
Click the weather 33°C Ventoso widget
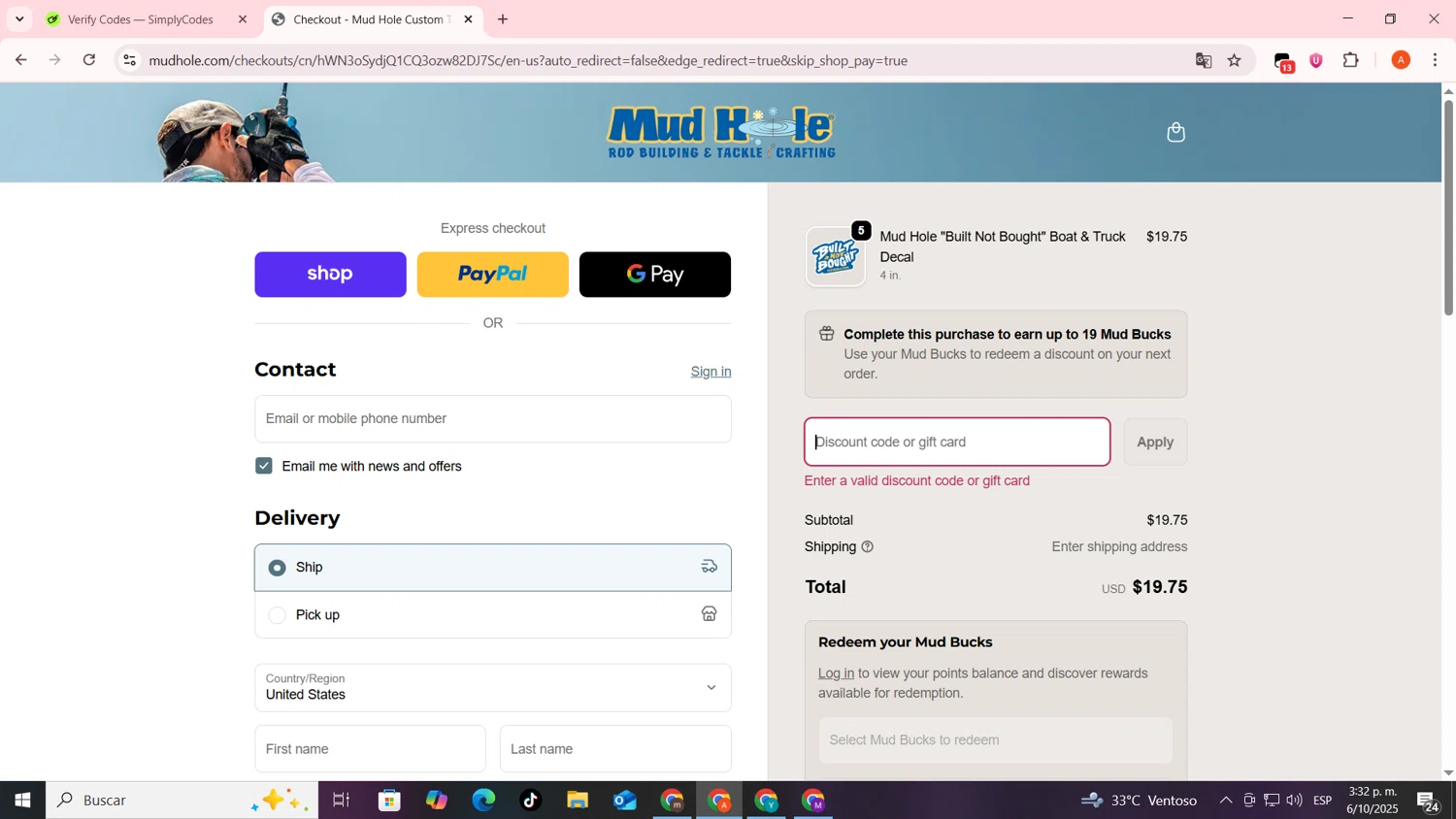[x=1140, y=801]
